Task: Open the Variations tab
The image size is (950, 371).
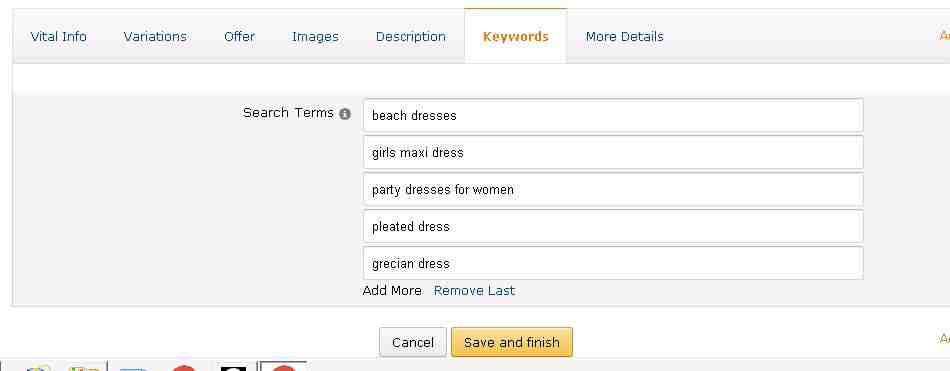Action: point(155,37)
